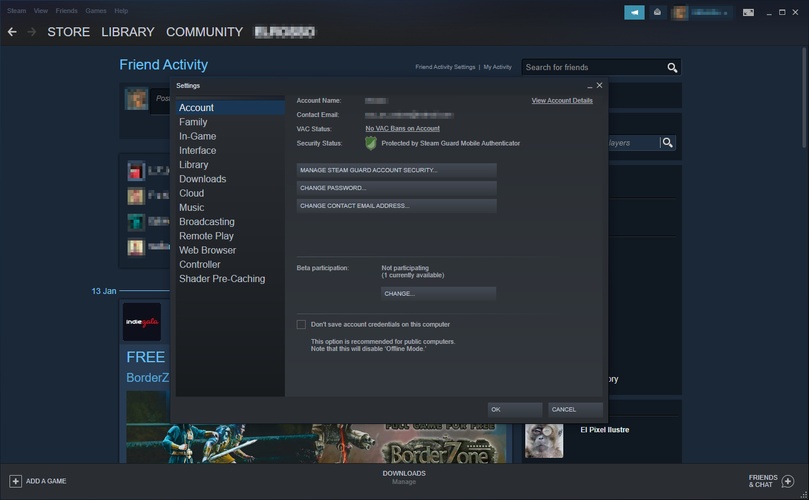Image resolution: width=809 pixels, height=500 pixels.
Task: Open Friend Activity Settings link
Action: click(445, 67)
